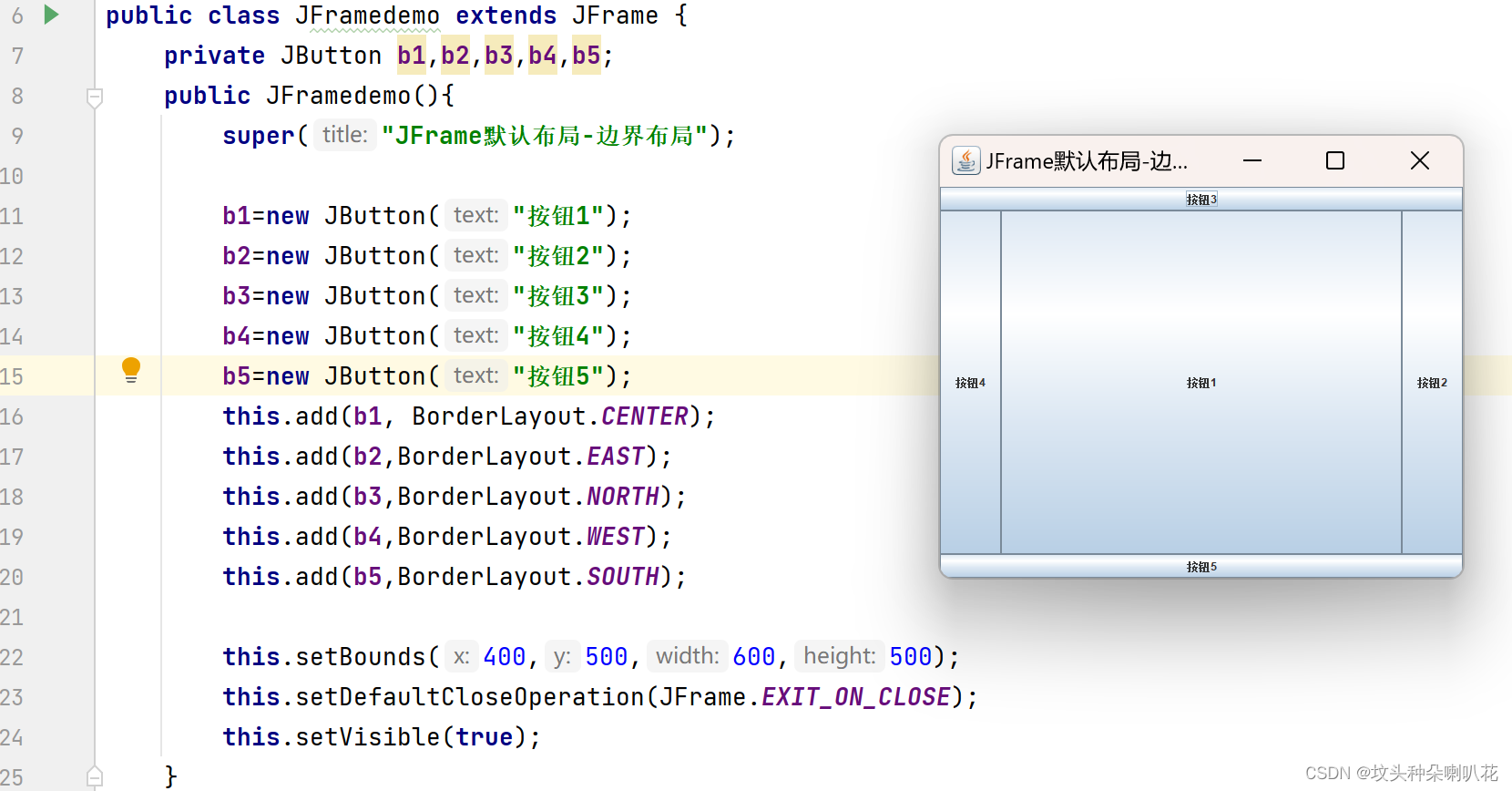
Task: Click the EXIT_ON_CLOSE constant on line 23
Action: (856, 697)
